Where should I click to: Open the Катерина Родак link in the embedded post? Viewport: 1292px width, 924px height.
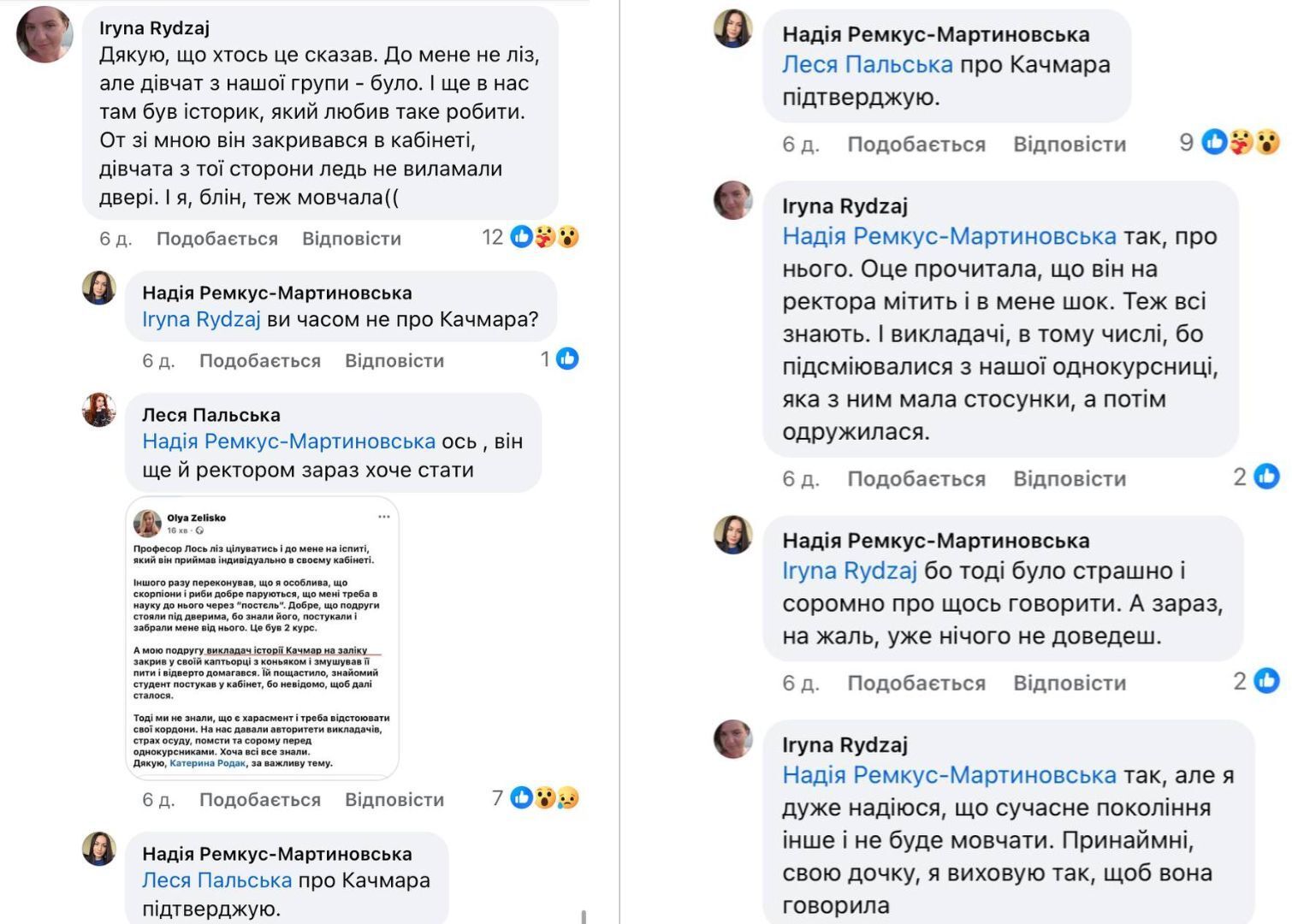(207, 763)
